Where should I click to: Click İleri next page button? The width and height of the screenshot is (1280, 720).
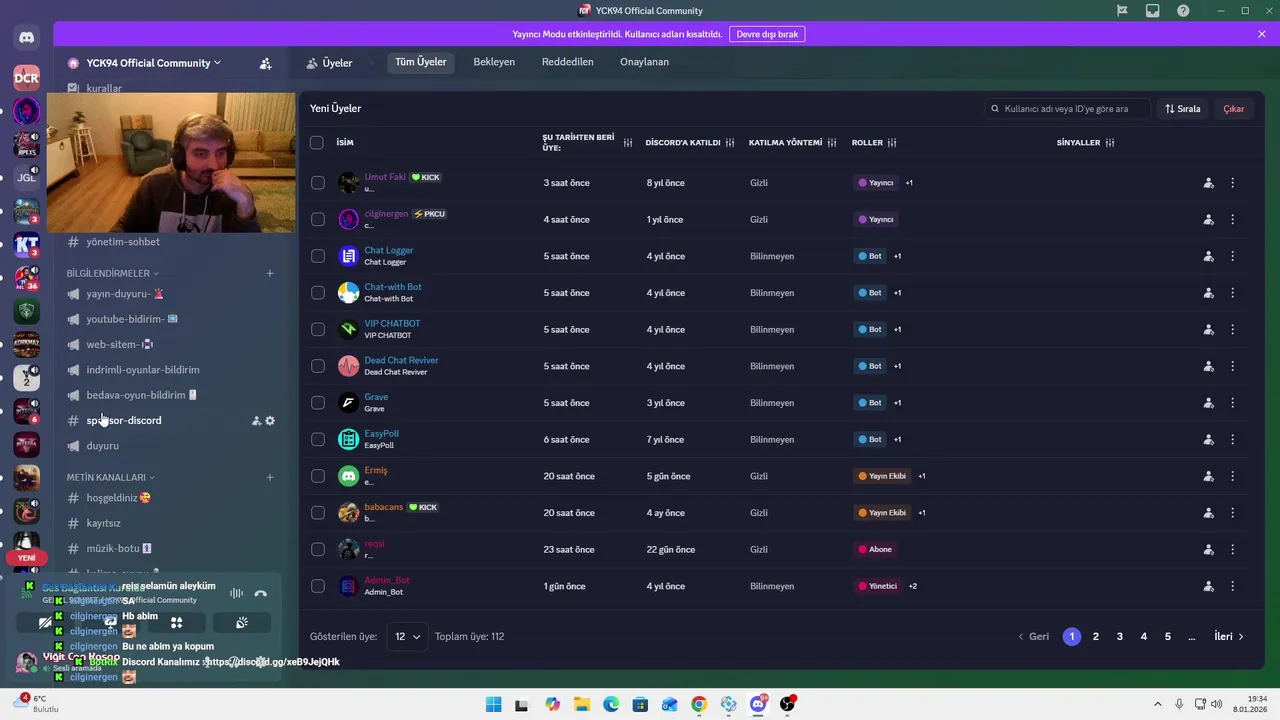(x=1229, y=636)
